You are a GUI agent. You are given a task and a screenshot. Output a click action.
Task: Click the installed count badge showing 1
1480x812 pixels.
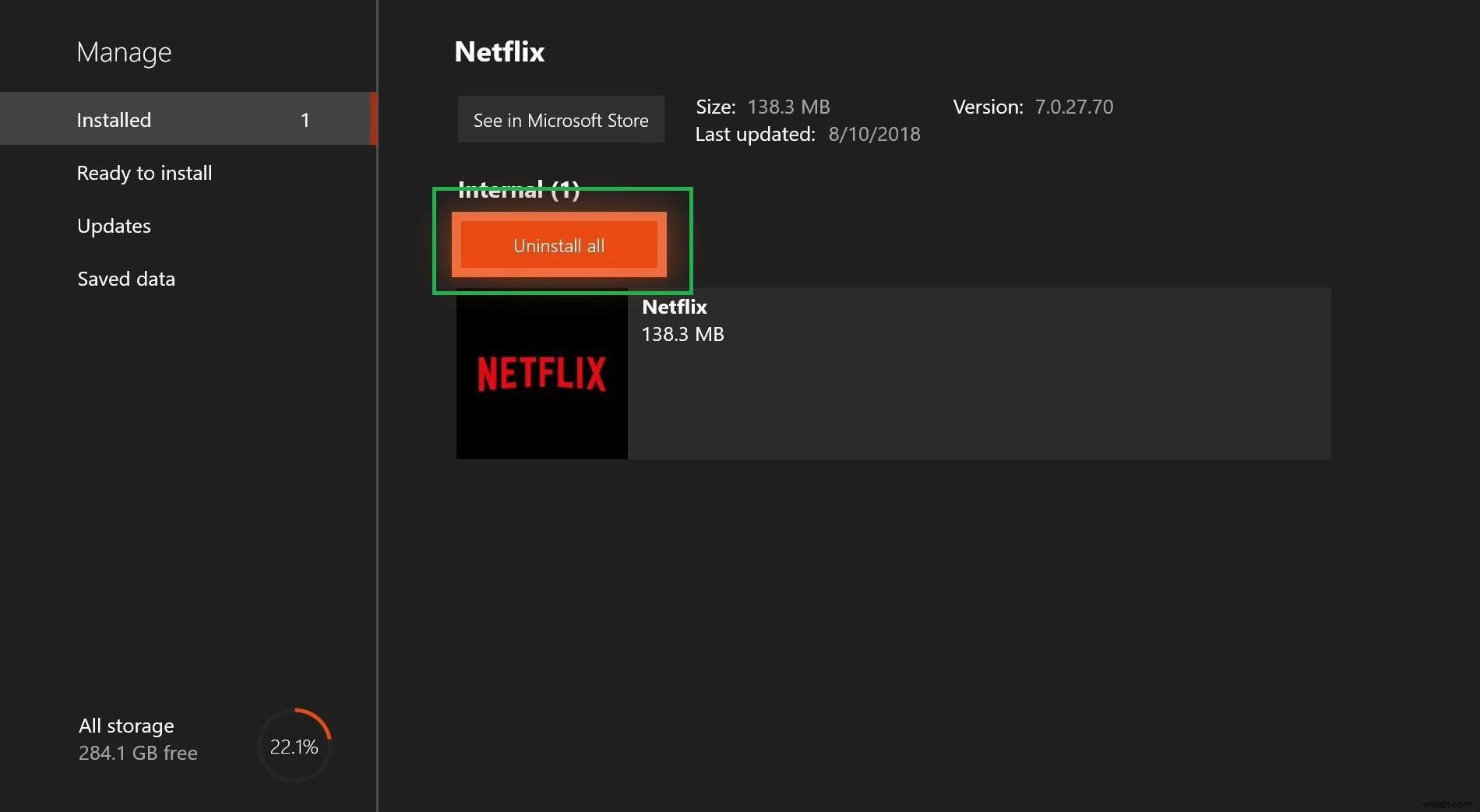pyautogui.click(x=305, y=119)
